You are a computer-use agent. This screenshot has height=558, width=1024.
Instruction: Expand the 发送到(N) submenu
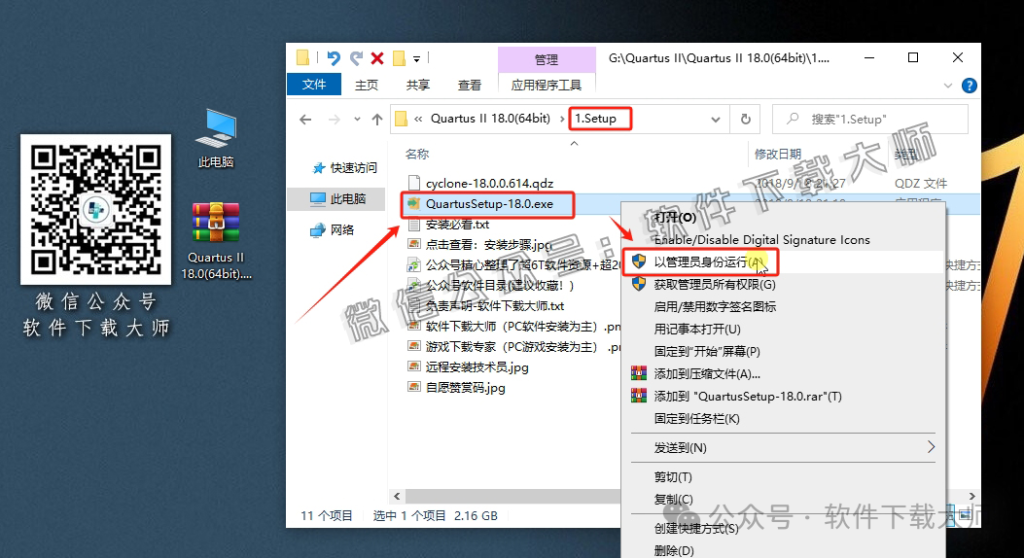point(782,448)
